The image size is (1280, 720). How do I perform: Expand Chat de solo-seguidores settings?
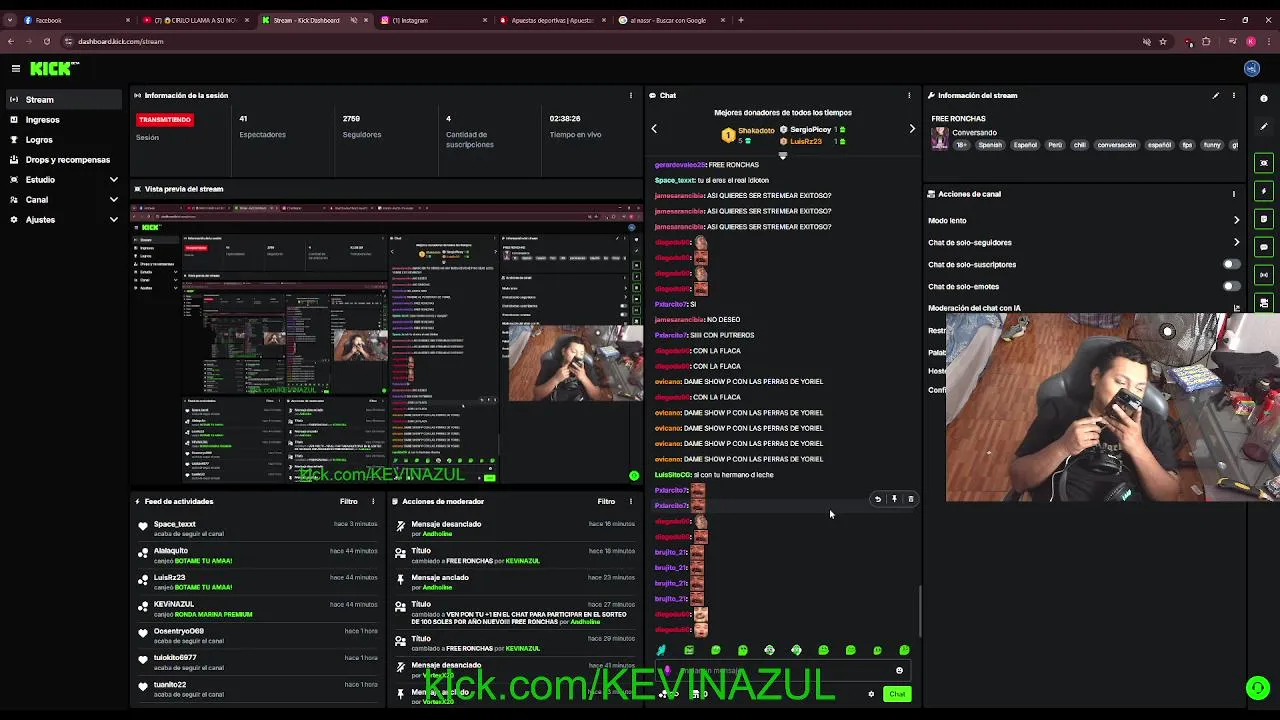click(1236, 242)
